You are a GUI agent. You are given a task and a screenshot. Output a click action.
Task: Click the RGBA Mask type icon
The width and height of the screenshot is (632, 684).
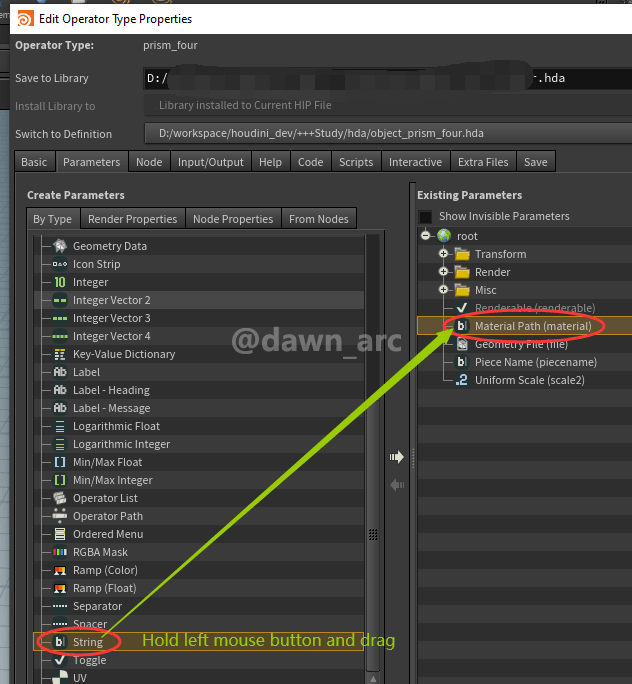click(x=60, y=552)
